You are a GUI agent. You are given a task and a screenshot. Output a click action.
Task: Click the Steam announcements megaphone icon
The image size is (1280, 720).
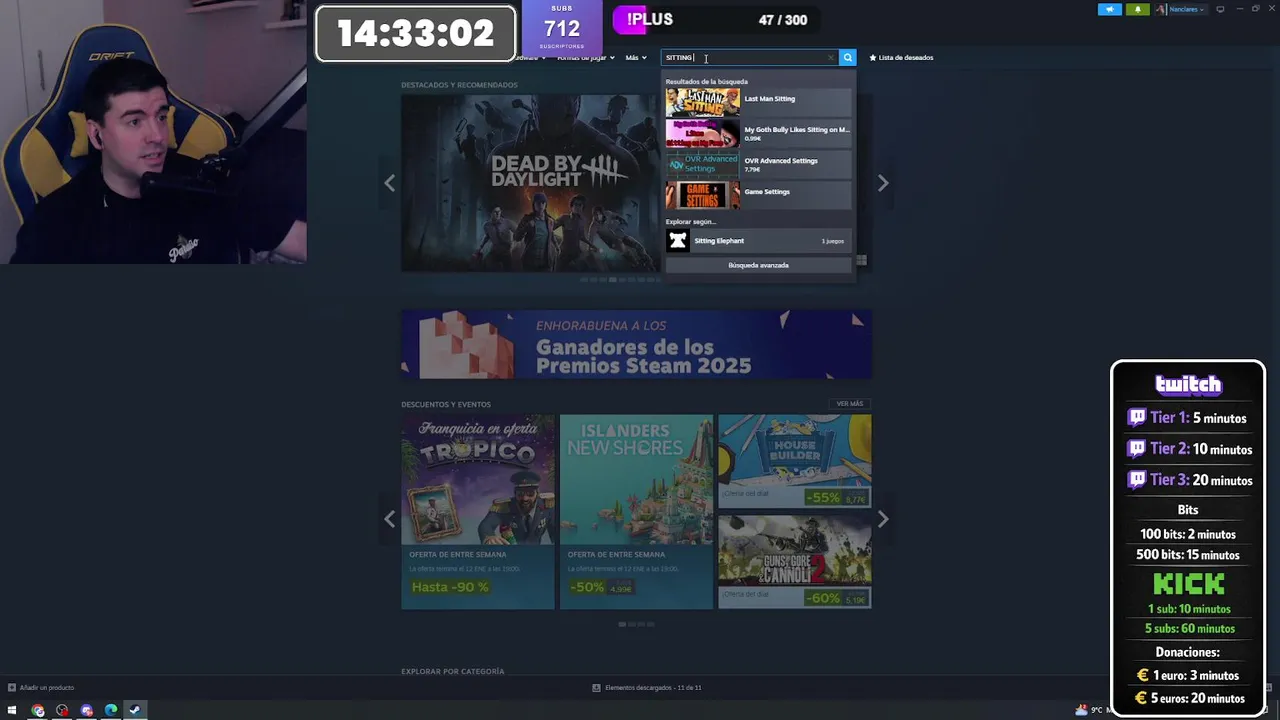click(x=1110, y=9)
